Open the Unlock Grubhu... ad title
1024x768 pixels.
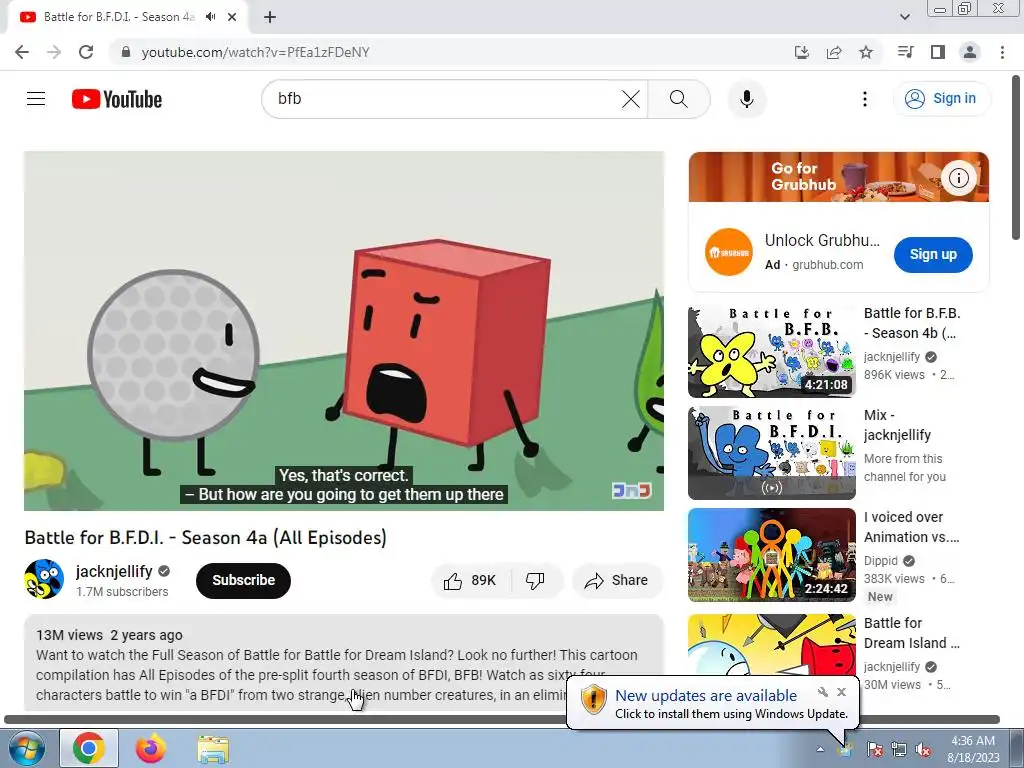tap(822, 240)
